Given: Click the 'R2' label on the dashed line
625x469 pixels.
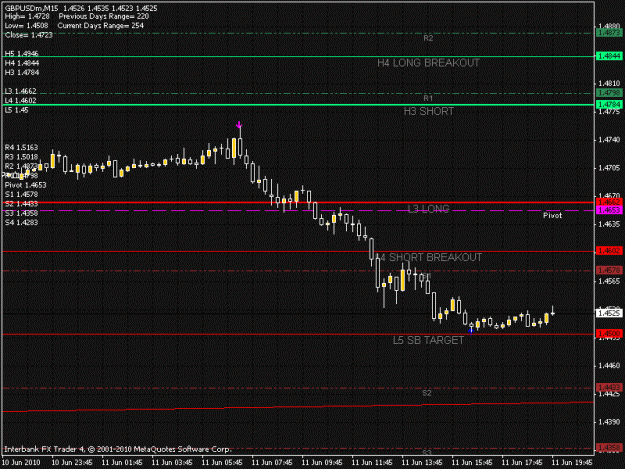Looking at the screenshot, I should [x=428, y=38].
